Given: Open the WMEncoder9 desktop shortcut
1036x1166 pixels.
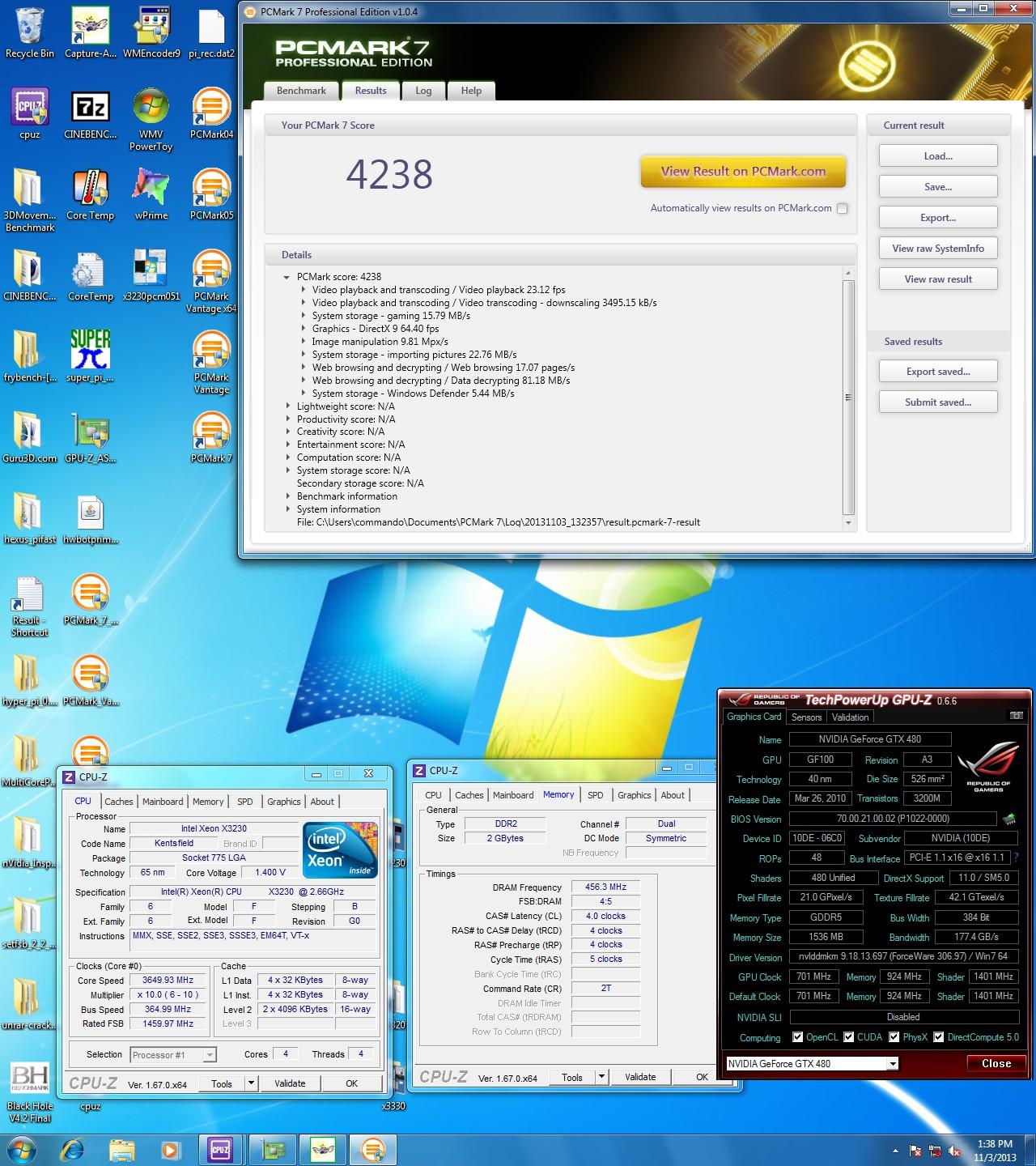Looking at the screenshot, I should [x=151, y=32].
